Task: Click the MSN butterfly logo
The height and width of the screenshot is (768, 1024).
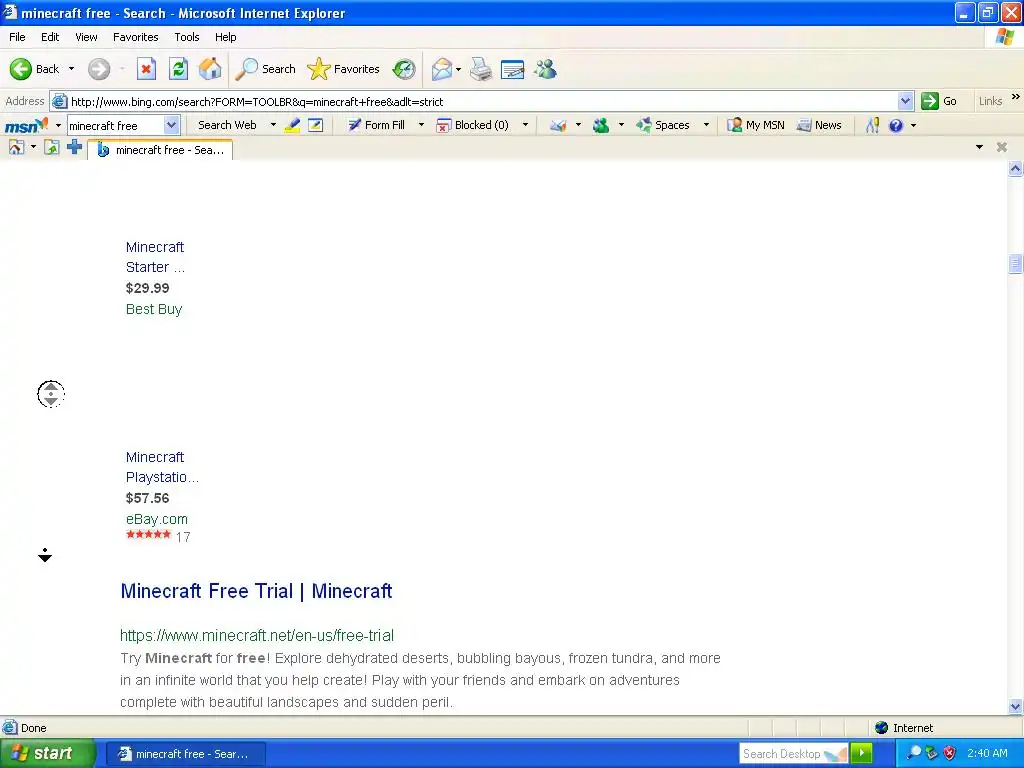Action: (x=26, y=125)
